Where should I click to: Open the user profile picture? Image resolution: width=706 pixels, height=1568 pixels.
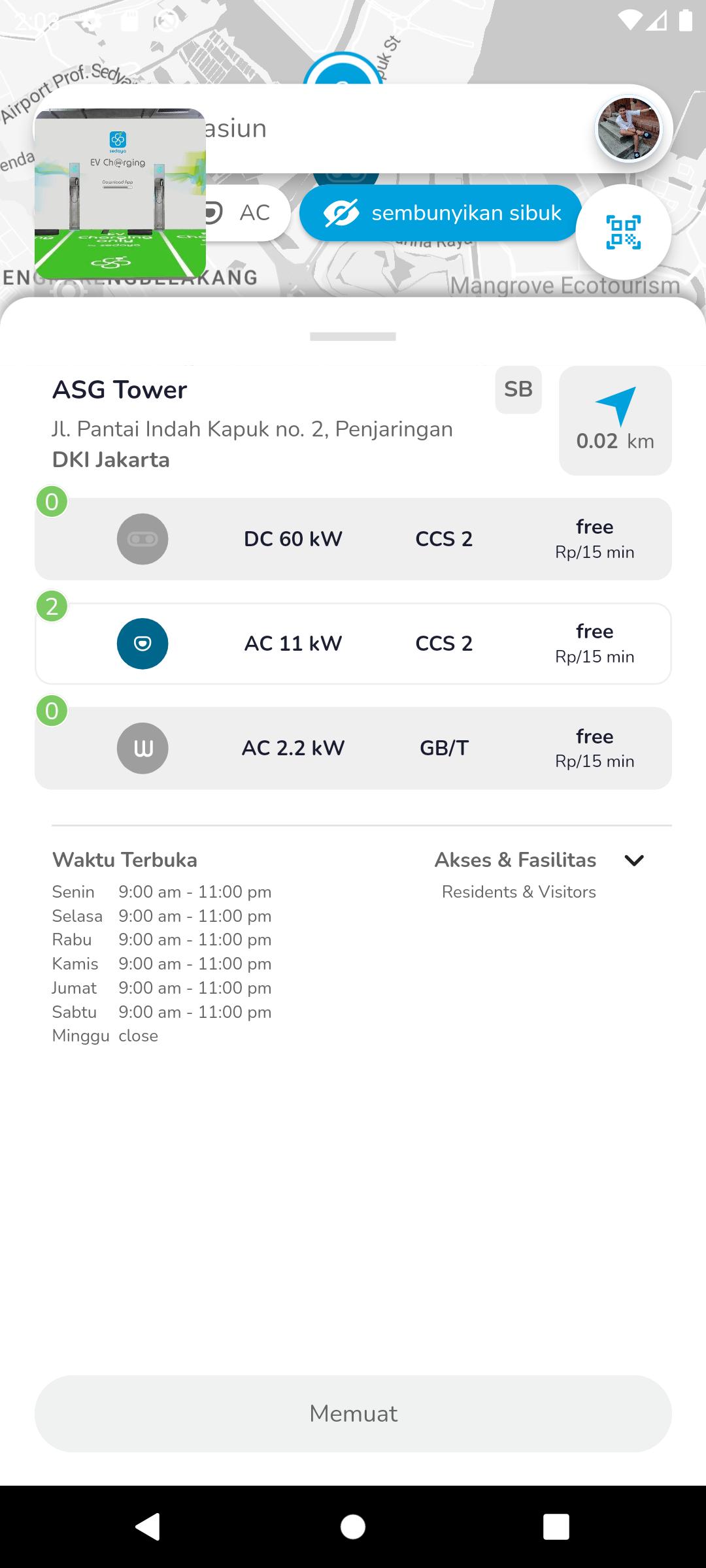[x=628, y=129]
